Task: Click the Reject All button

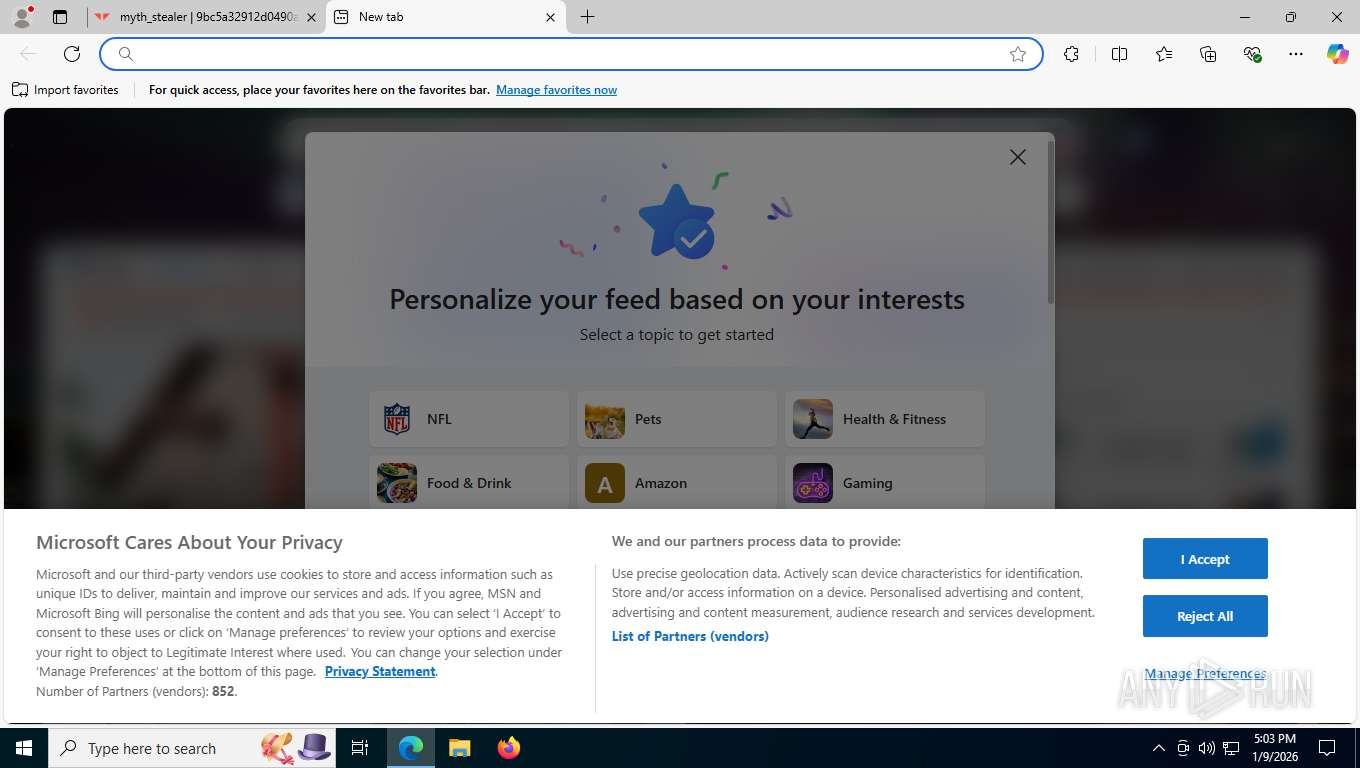Action: click(x=1205, y=616)
